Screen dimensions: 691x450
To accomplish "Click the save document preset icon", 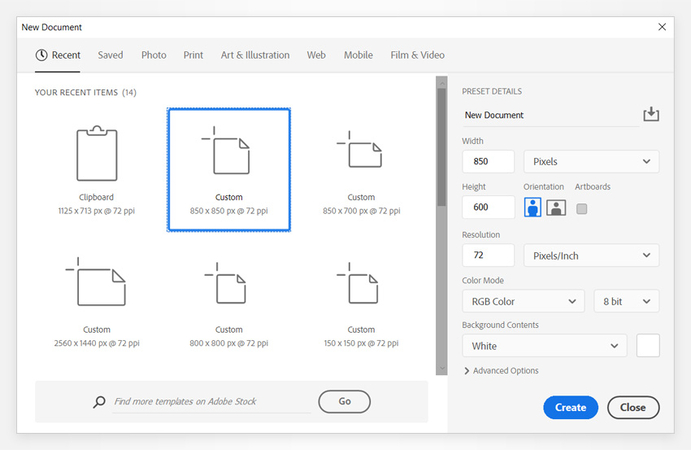I will pos(651,115).
